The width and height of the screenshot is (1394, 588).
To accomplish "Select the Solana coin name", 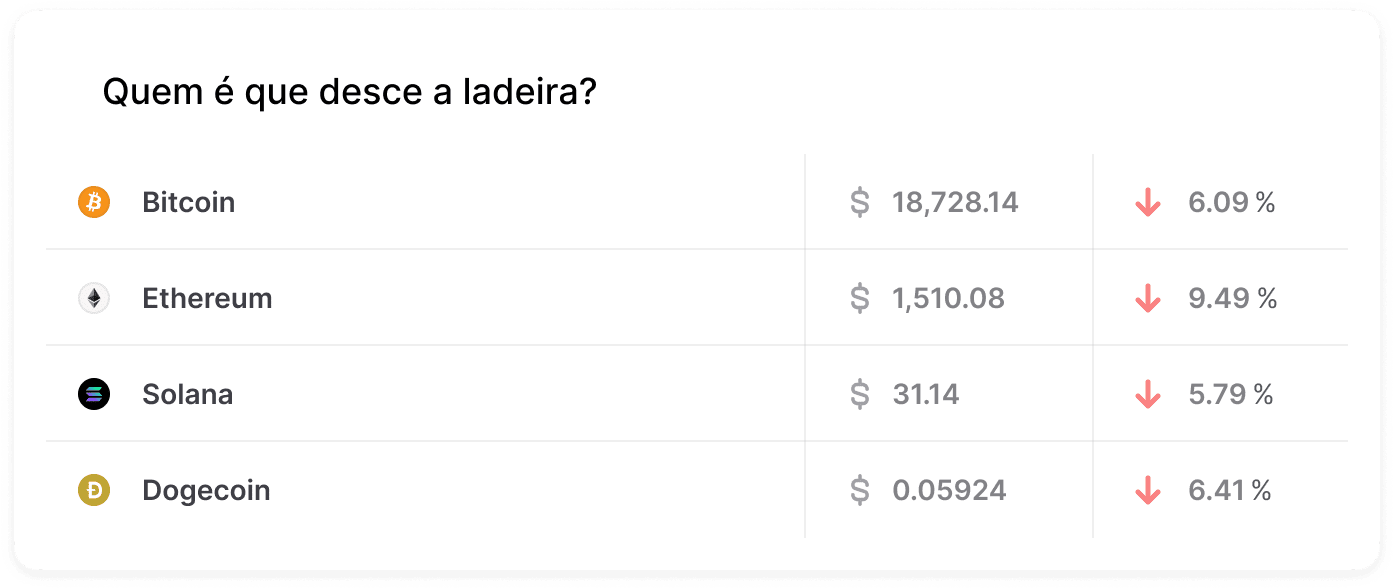I will 188,395.
